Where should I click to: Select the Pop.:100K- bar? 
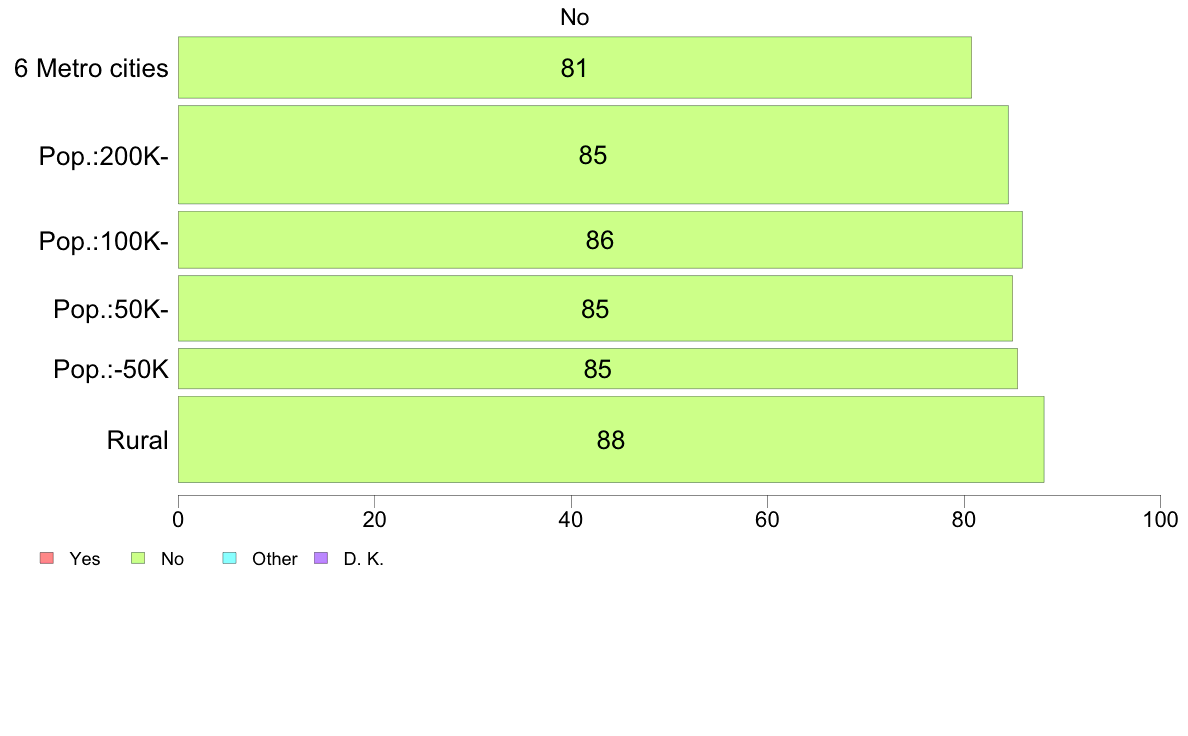point(600,240)
